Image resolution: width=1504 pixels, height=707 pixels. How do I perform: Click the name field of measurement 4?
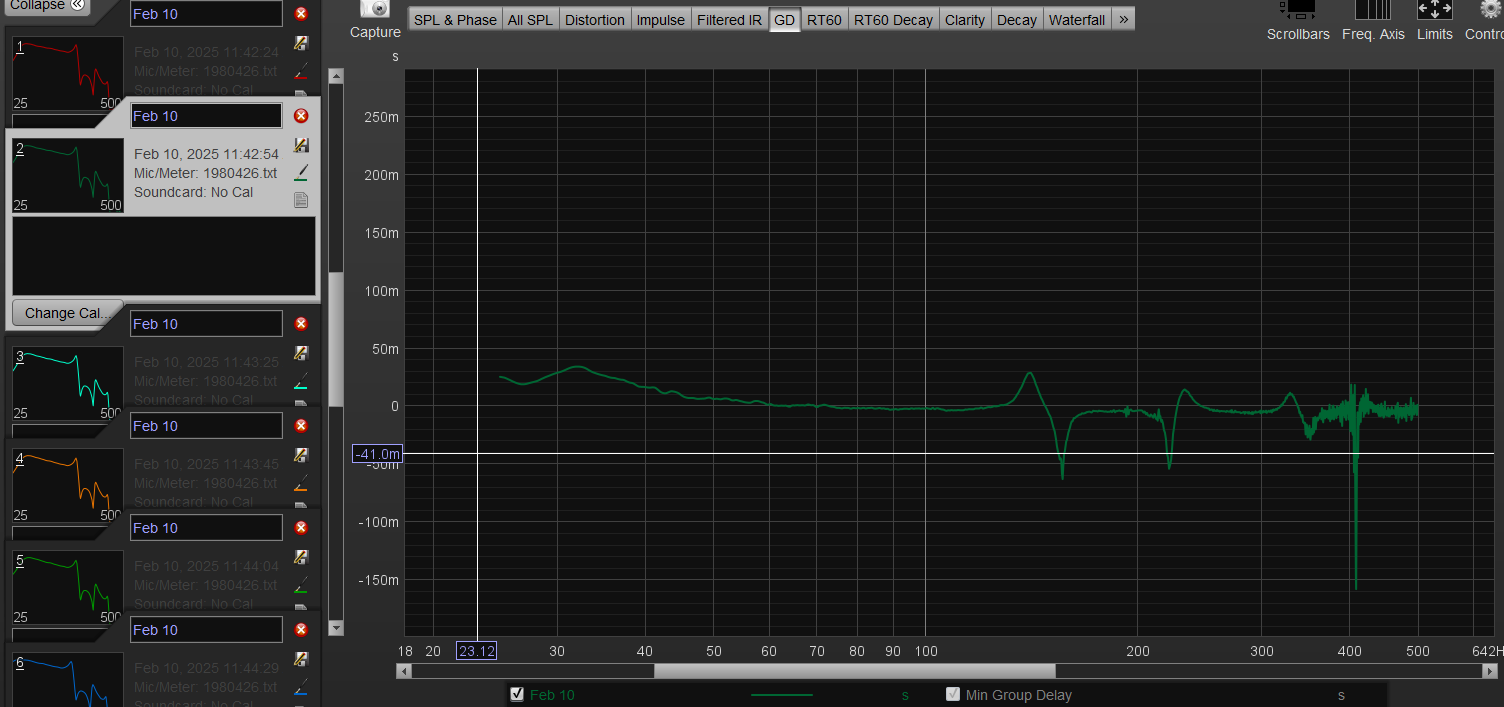[206, 426]
